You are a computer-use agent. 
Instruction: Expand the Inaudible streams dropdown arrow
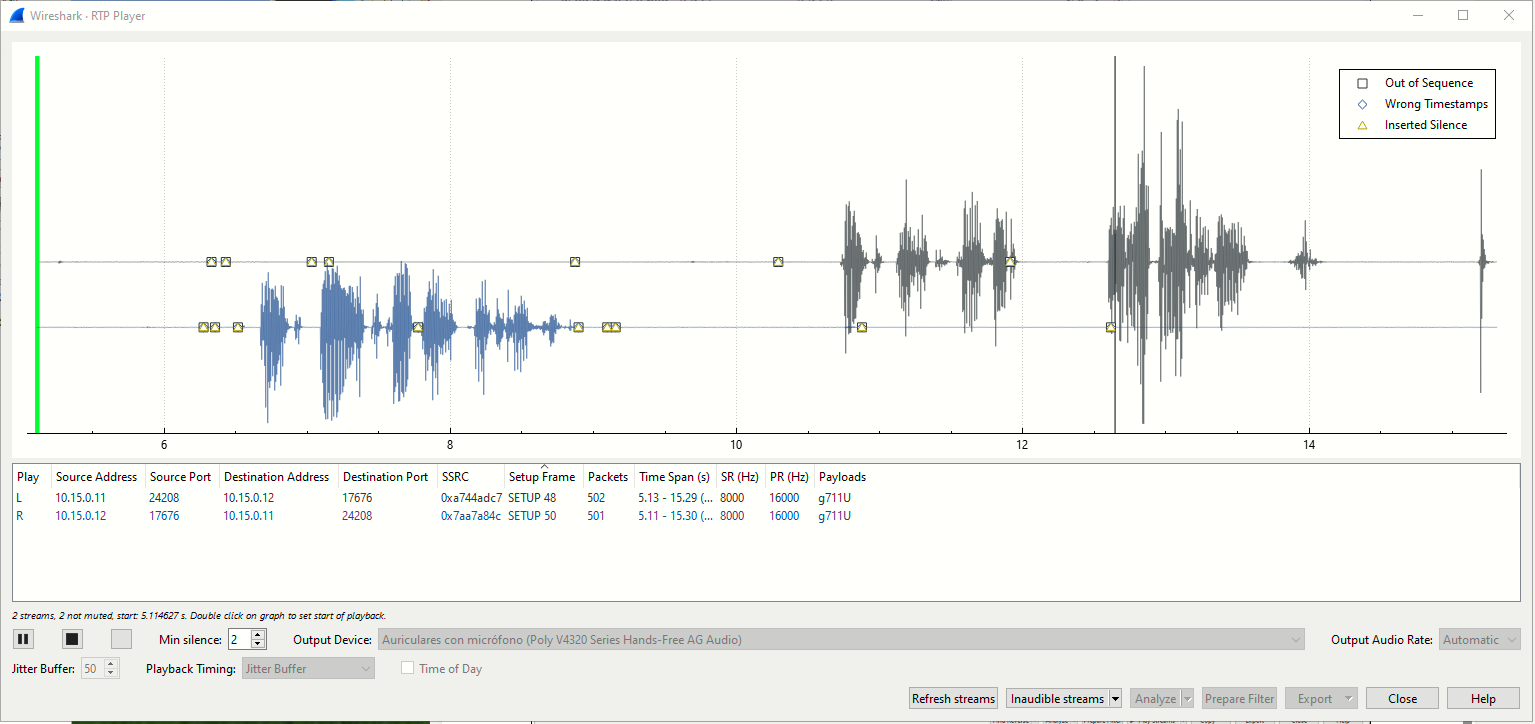coord(1115,699)
